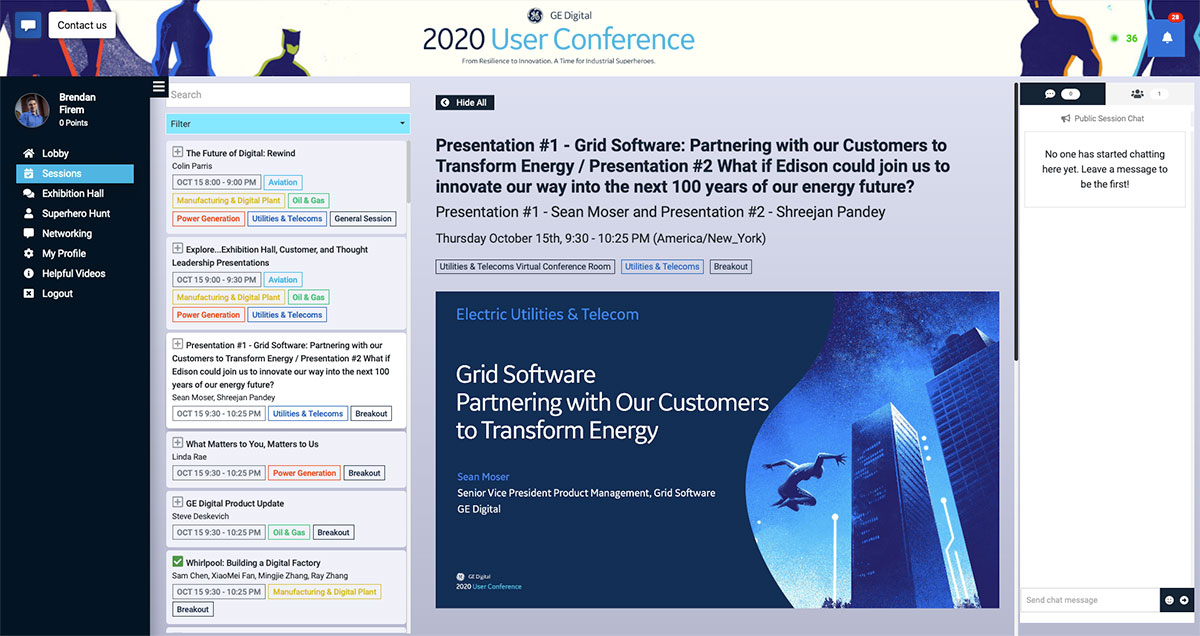Open Exhibition Hall from sidebar menu
The width and height of the screenshot is (1200, 636).
[x=72, y=193]
